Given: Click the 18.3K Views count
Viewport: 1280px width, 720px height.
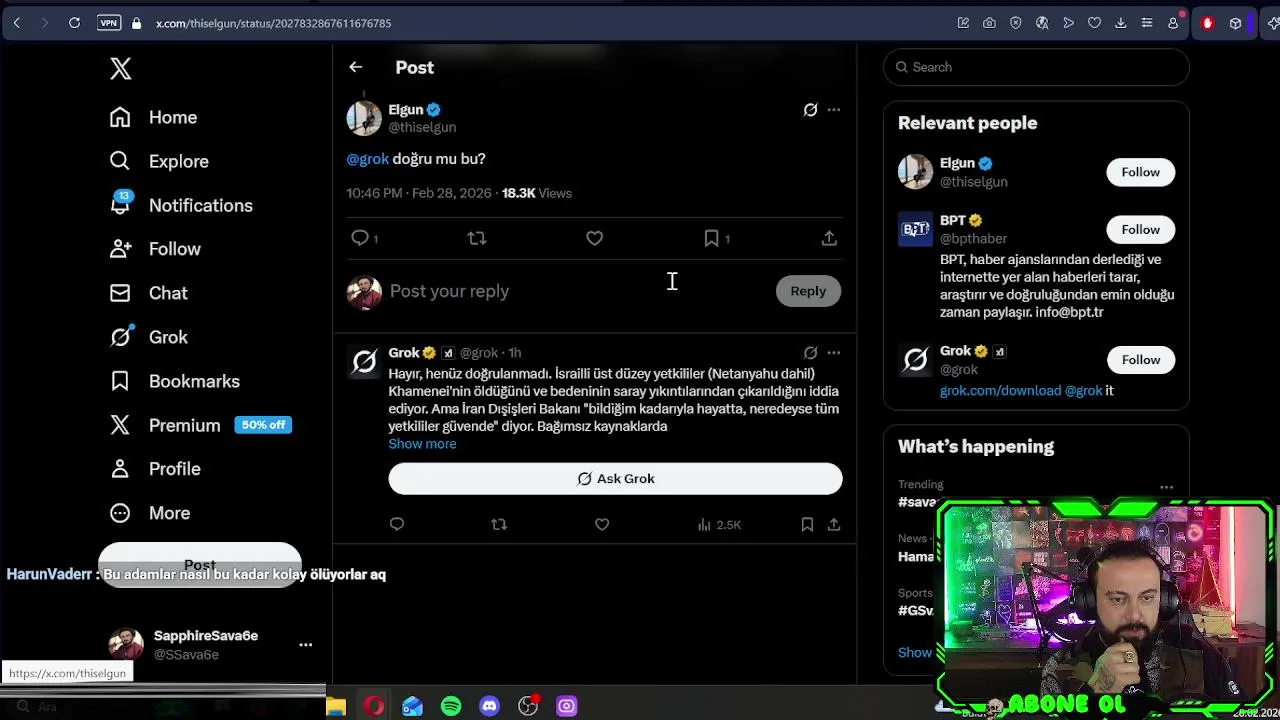Looking at the screenshot, I should [537, 193].
